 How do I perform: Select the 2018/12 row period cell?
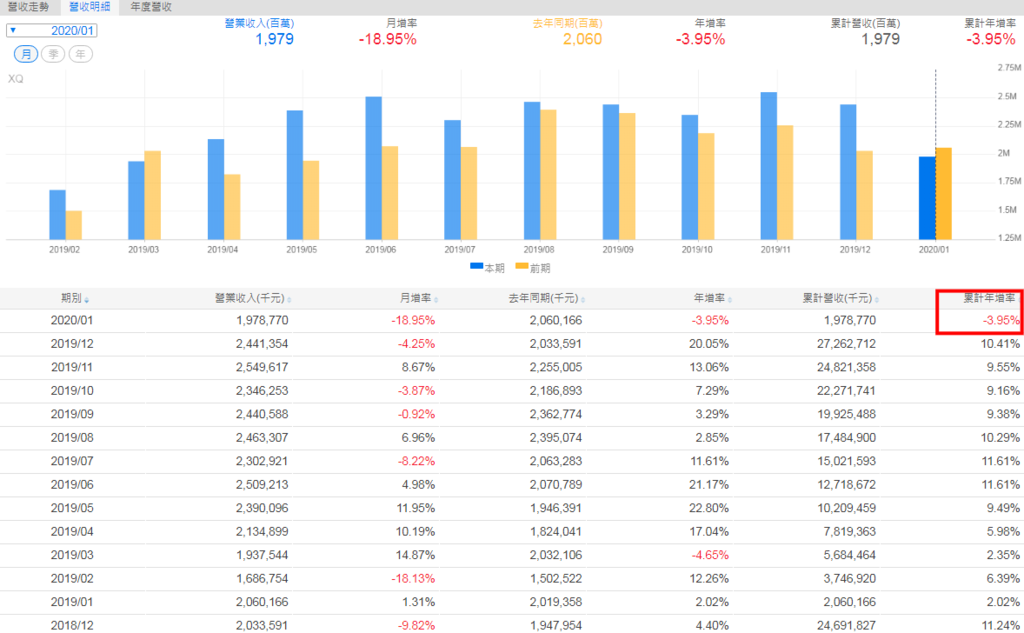tap(72, 626)
